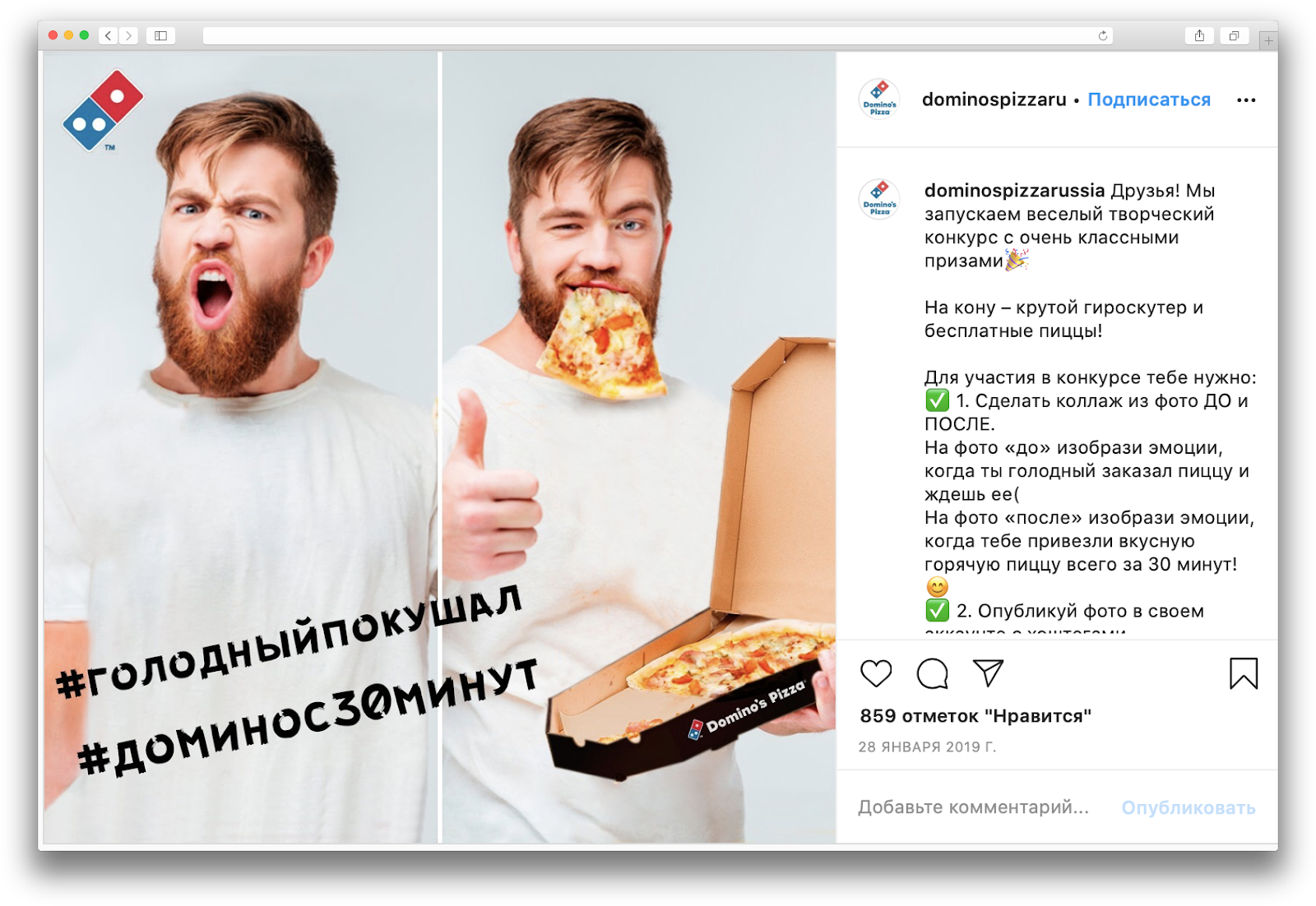Image resolution: width=1316 pixels, height=906 pixels.
Task: Toggle the Safari sidebar button
Action: pos(161,35)
